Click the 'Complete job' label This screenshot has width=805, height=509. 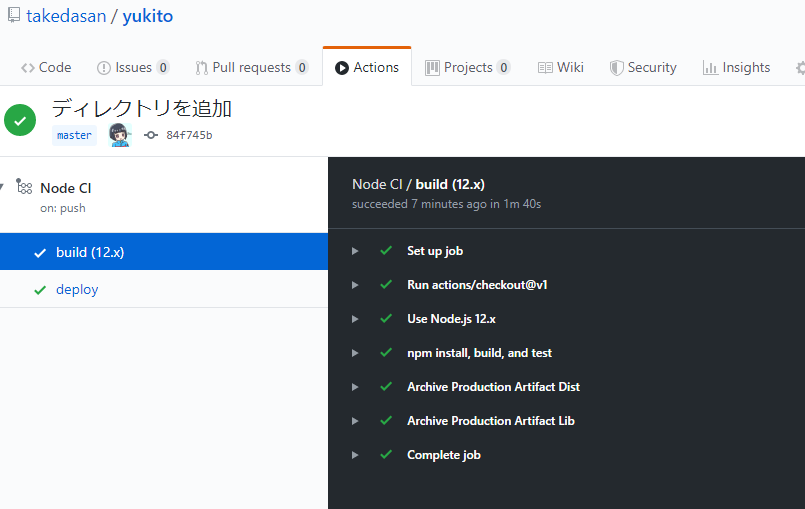[x=444, y=455]
